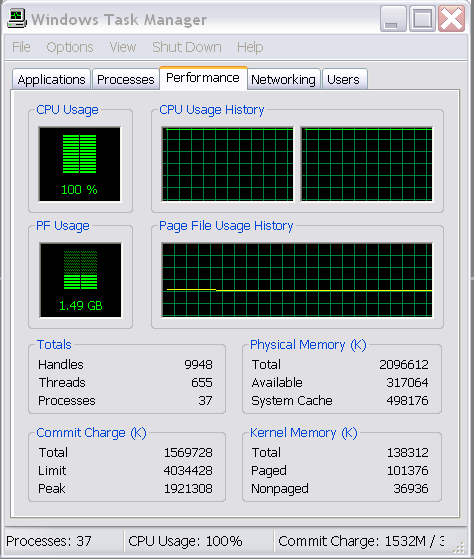Screen dimensions: 474x559
Task: Open the Options menu
Action: (x=70, y=47)
